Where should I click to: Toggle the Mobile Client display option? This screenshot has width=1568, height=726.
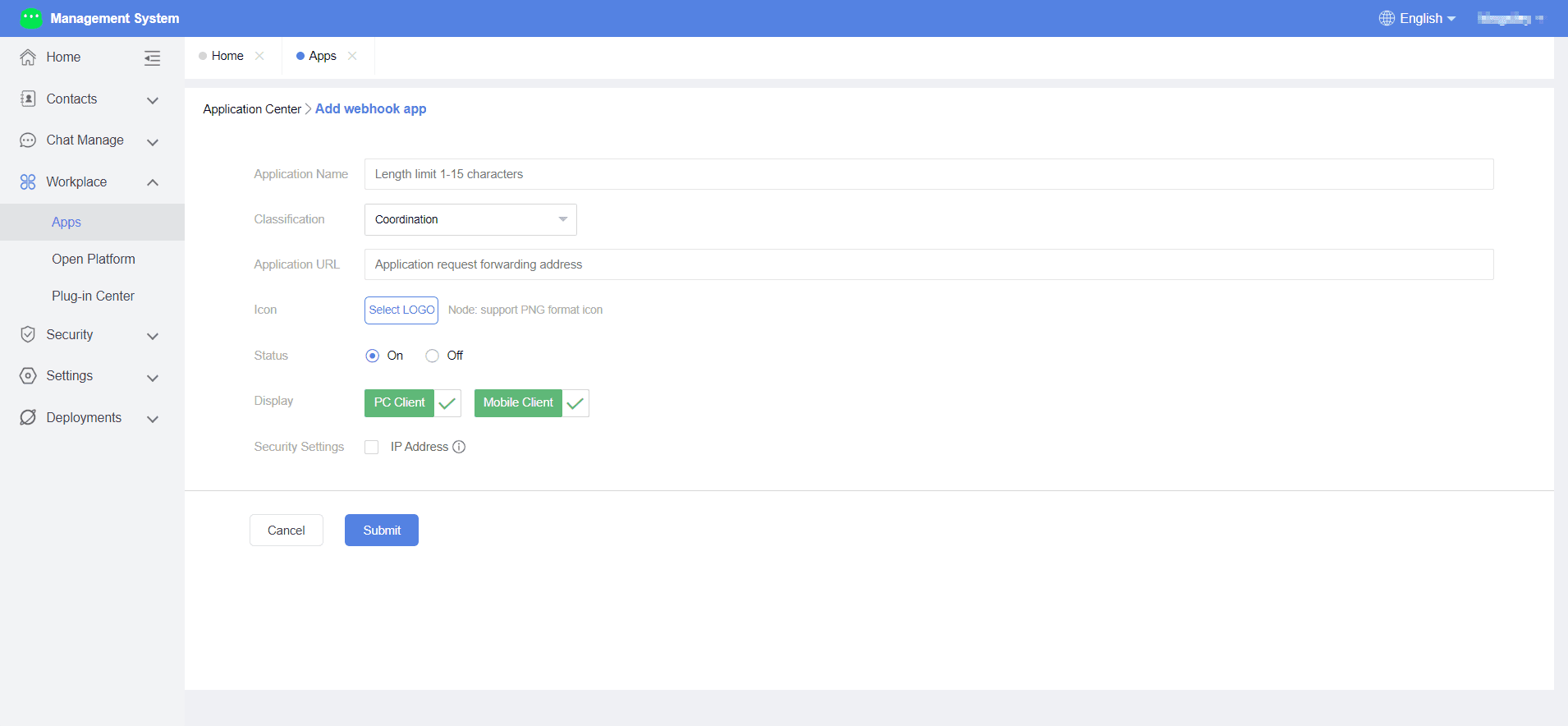click(x=531, y=402)
